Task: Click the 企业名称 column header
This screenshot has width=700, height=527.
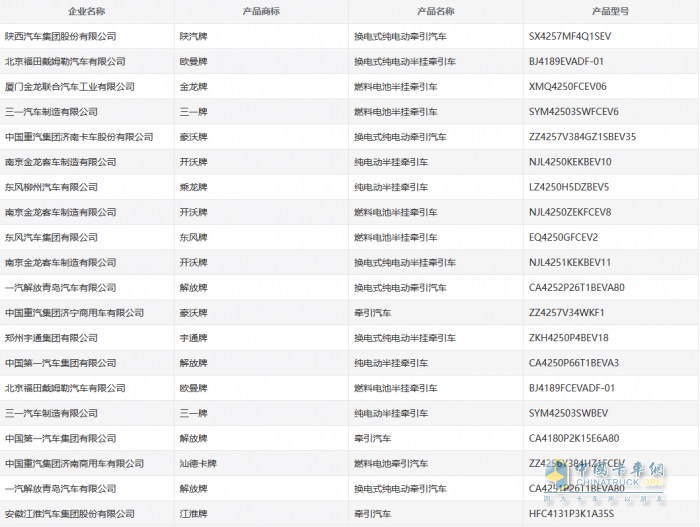Action: point(87,11)
